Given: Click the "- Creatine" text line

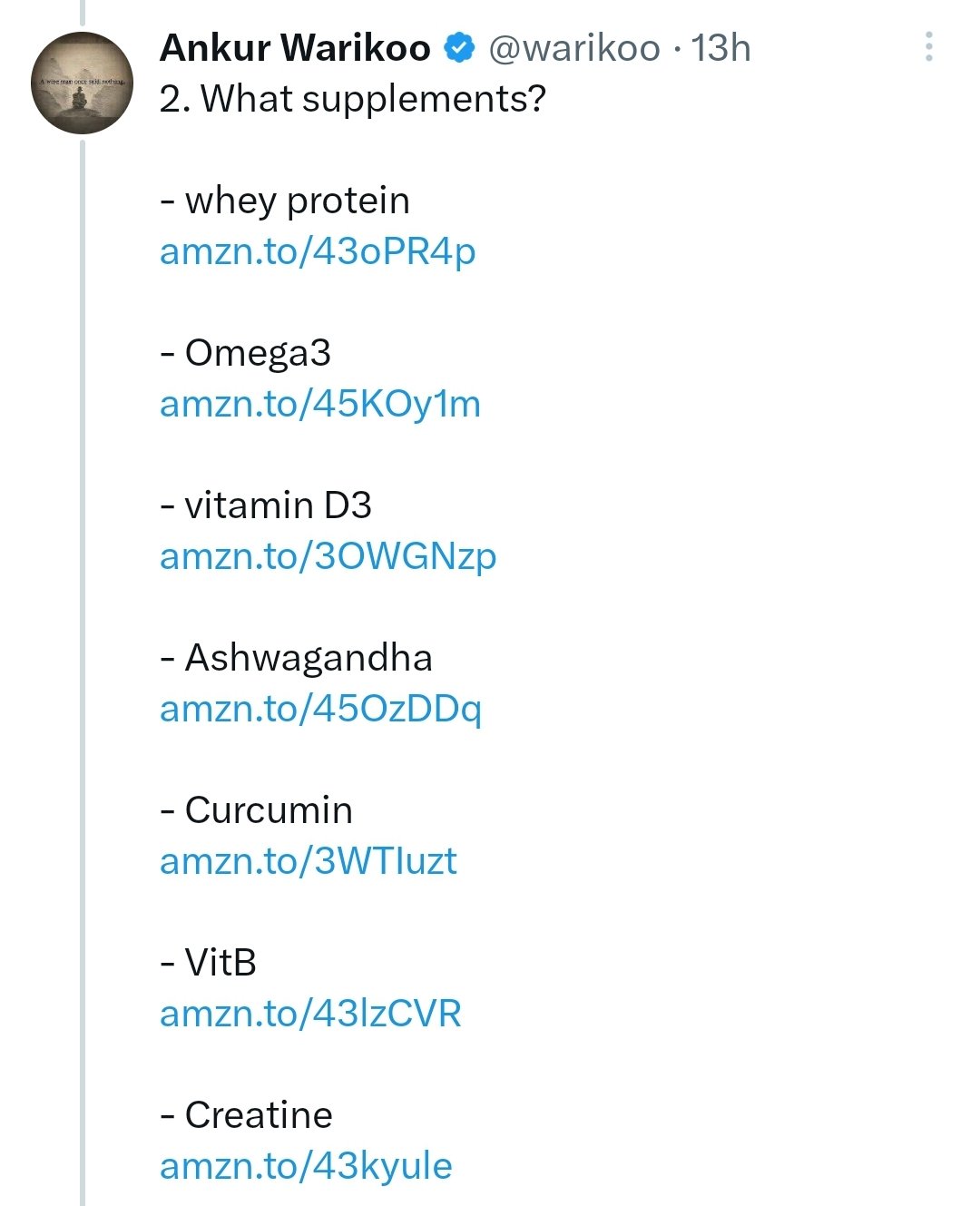Looking at the screenshot, I should tap(246, 1115).
